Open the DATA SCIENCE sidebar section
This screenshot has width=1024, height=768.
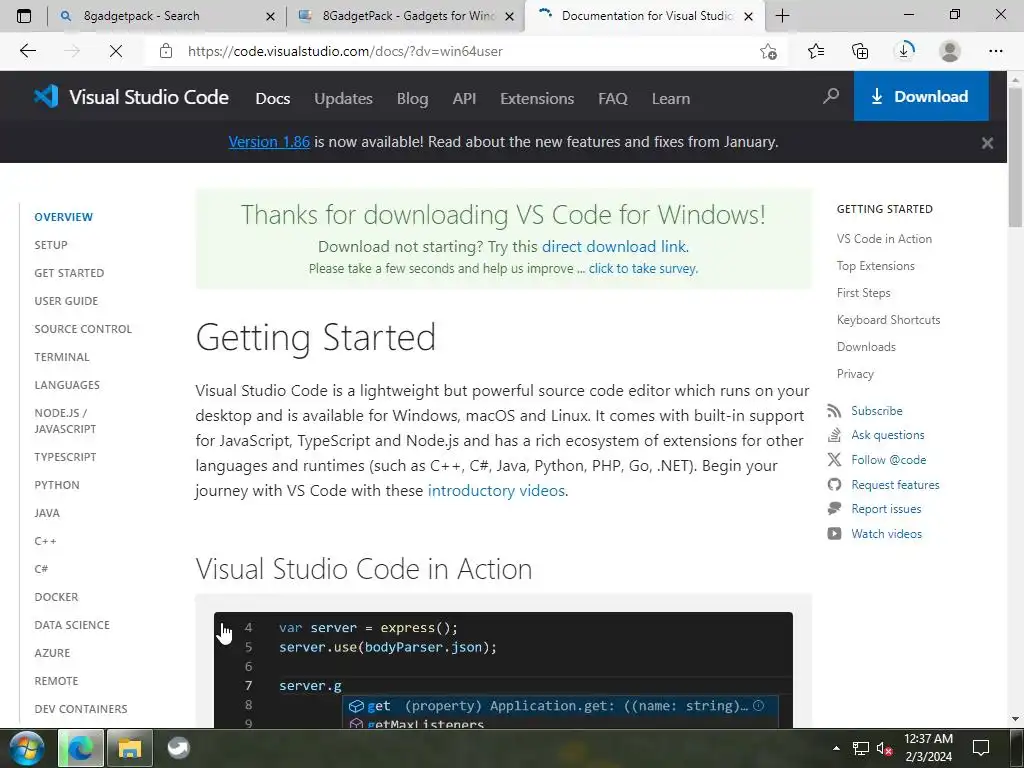pyautogui.click(x=72, y=625)
